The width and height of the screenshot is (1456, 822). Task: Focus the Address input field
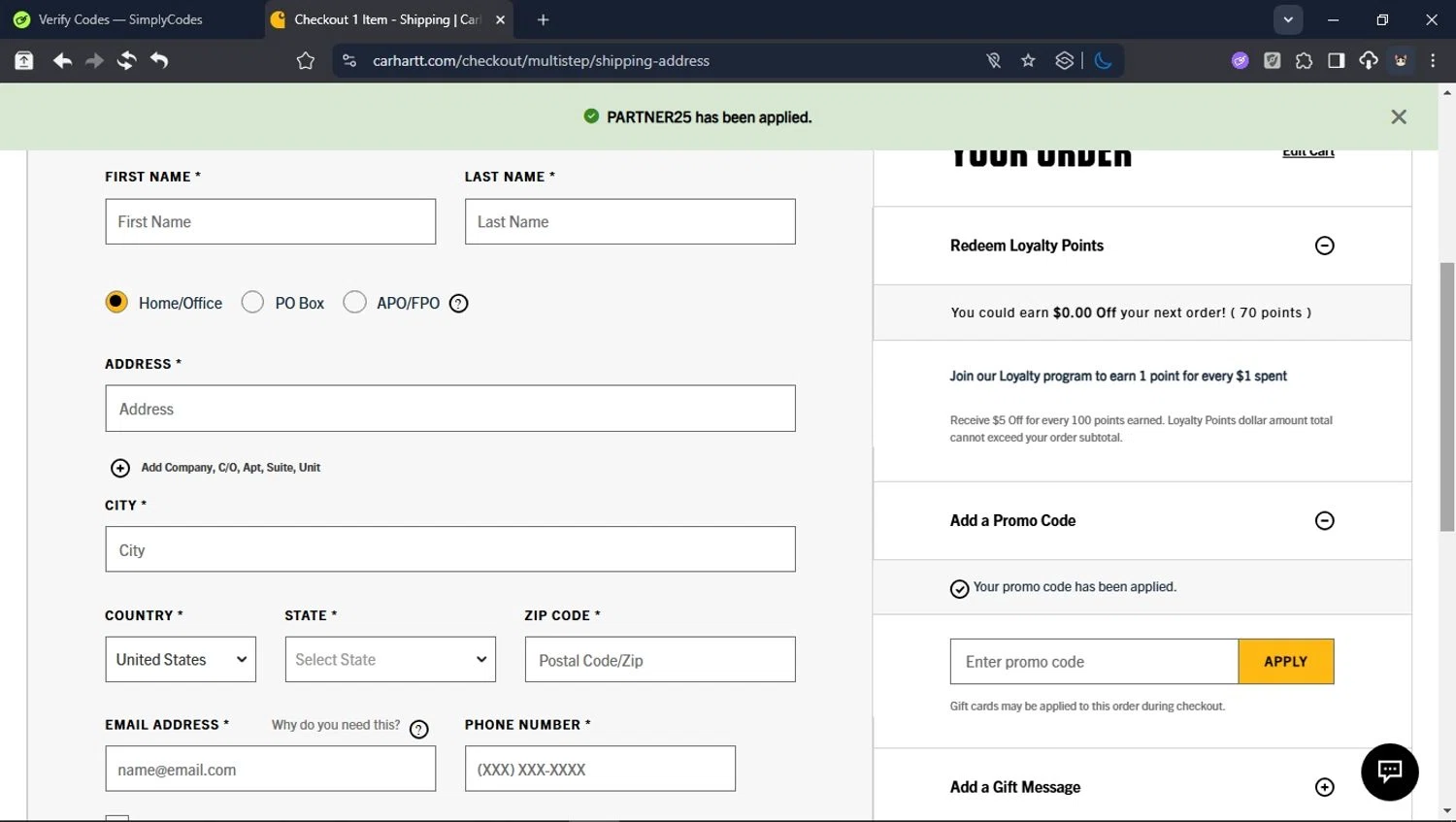pyautogui.click(x=450, y=409)
